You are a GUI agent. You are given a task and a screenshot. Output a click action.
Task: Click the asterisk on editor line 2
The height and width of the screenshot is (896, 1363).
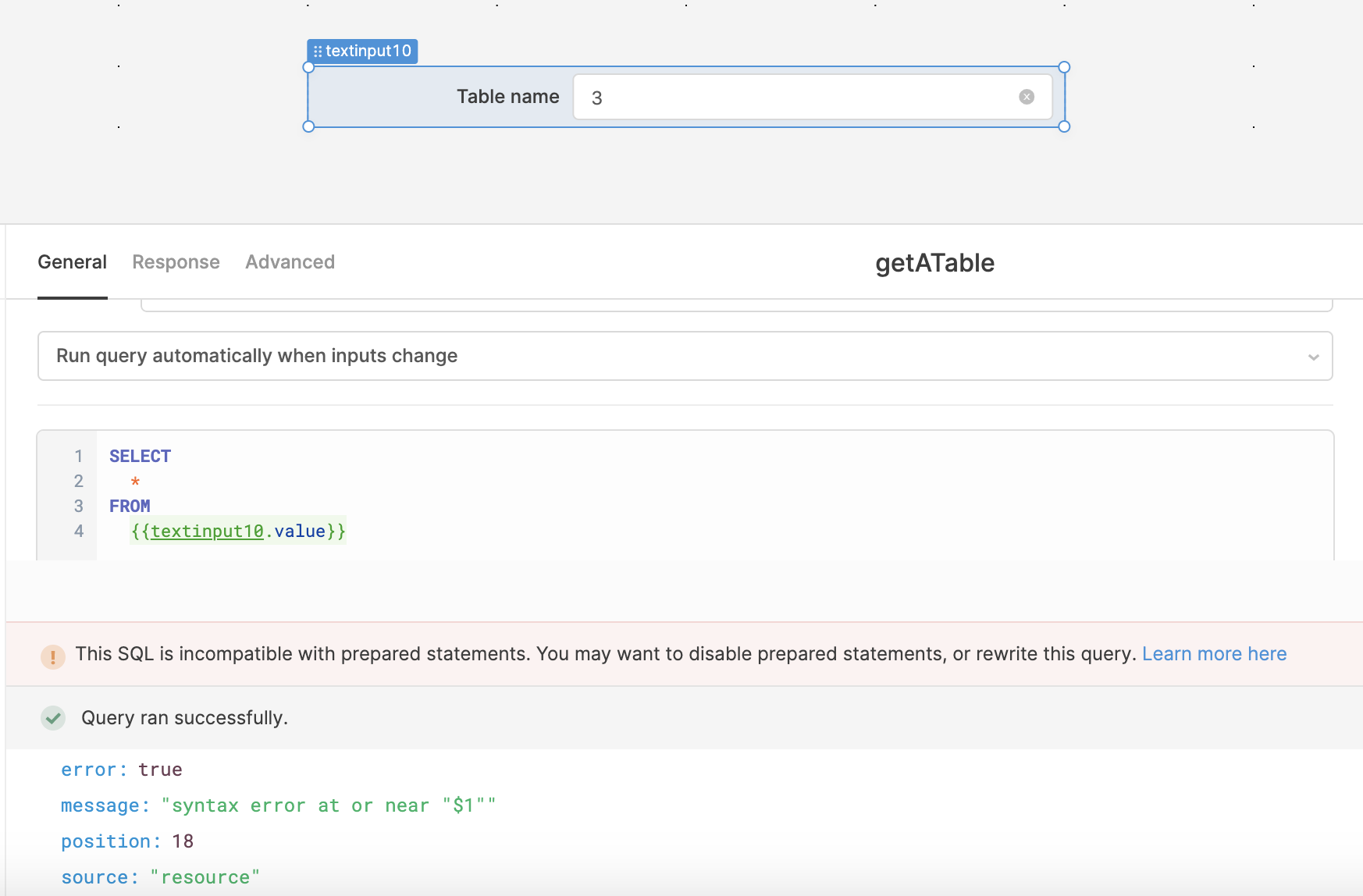coord(135,482)
